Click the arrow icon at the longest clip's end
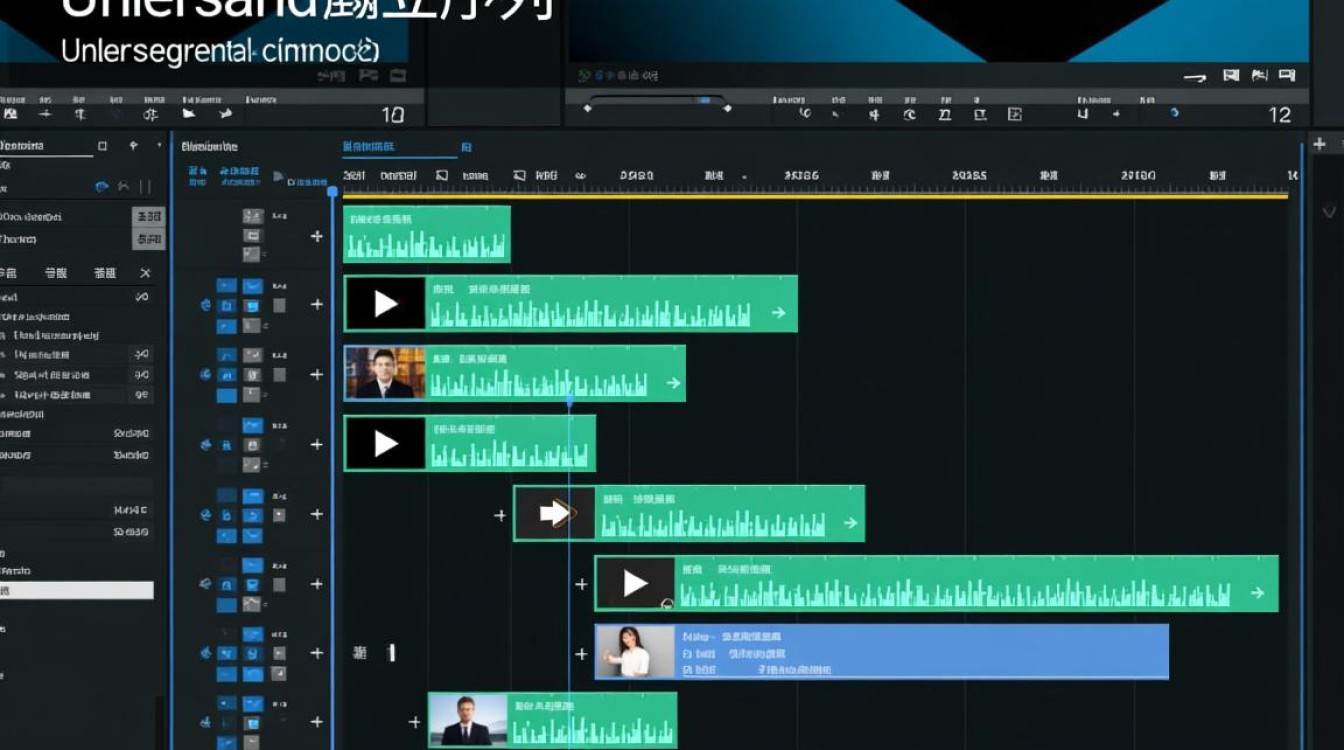This screenshot has width=1344, height=750. click(1257, 593)
